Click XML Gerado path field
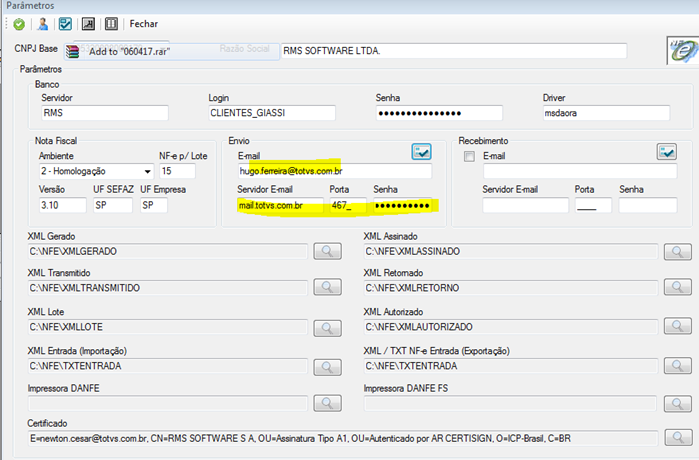Screen dimensions: 699x460 (x=168, y=251)
